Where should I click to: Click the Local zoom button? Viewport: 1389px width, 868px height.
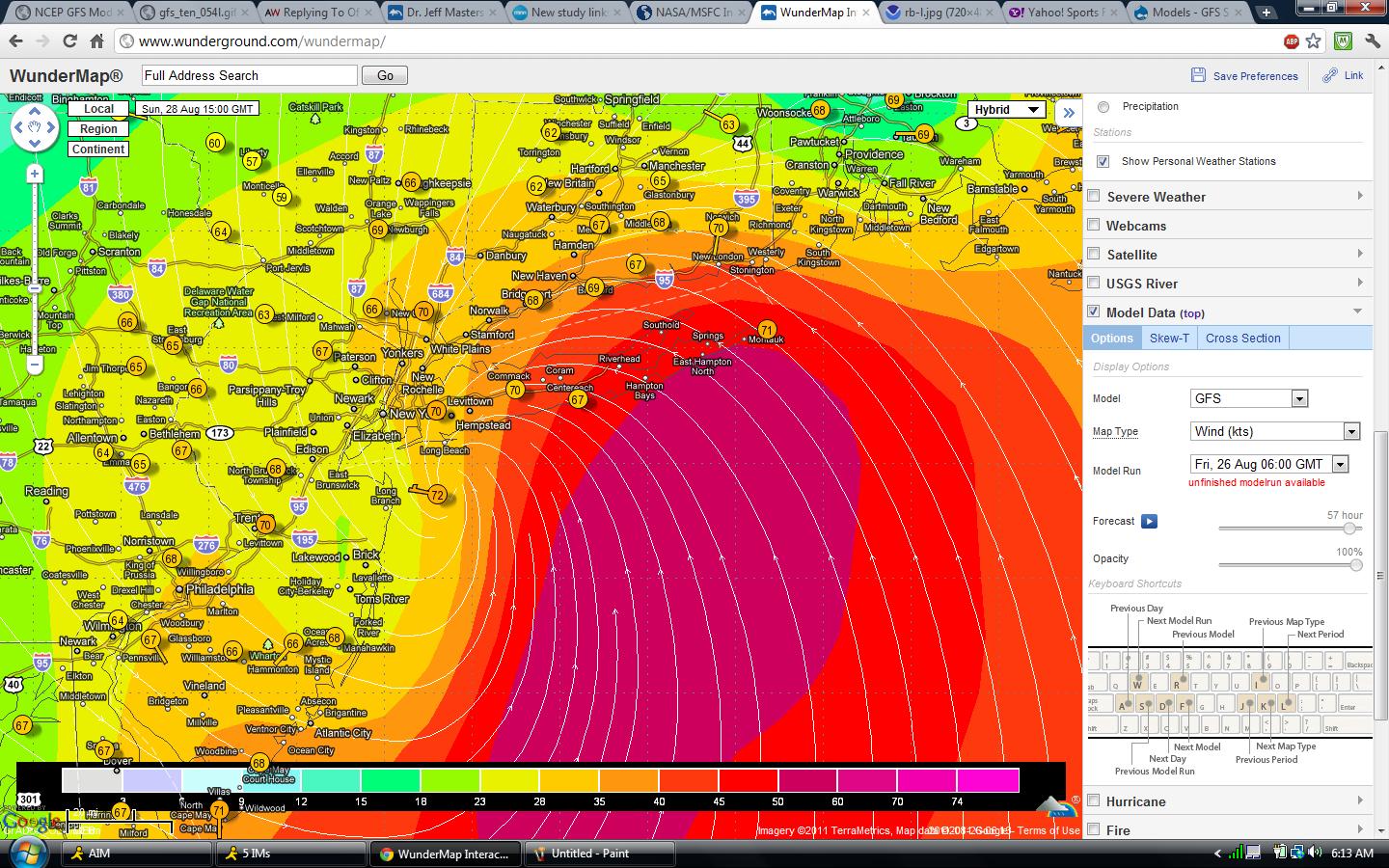click(98, 109)
